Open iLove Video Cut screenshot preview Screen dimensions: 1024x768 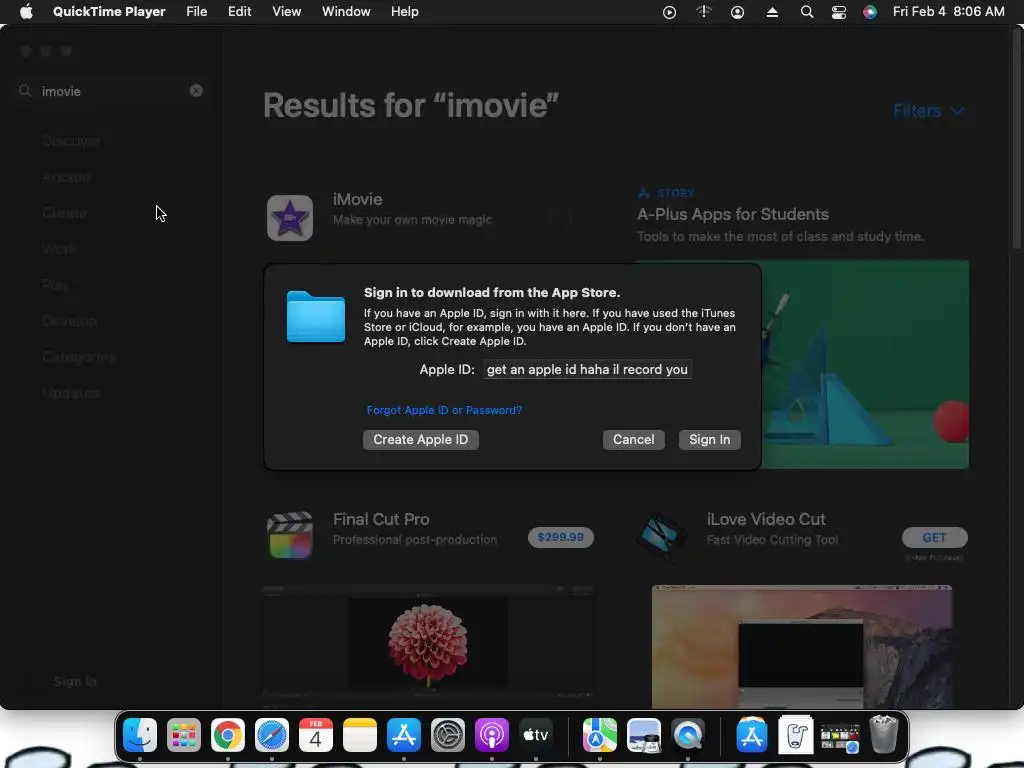[x=802, y=645]
